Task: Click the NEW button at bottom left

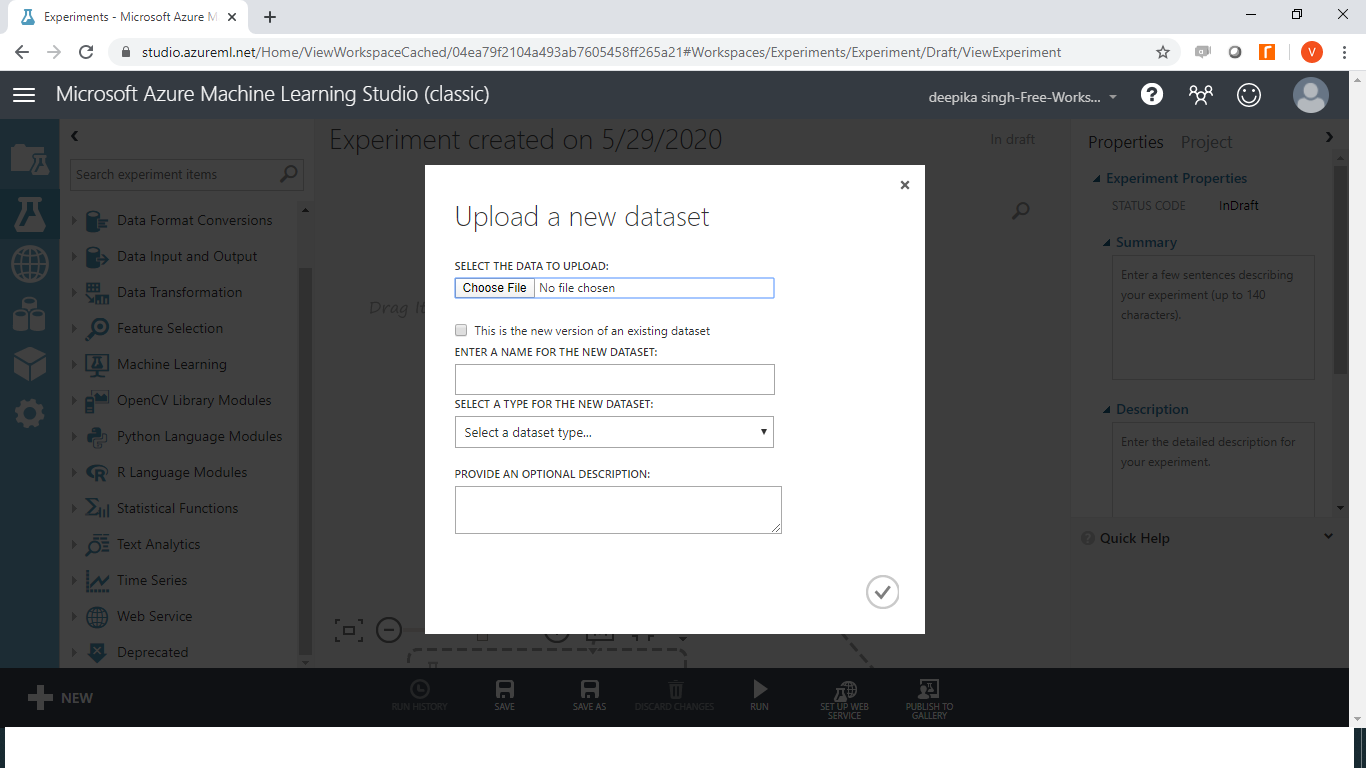Action: (x=60, y=698)
